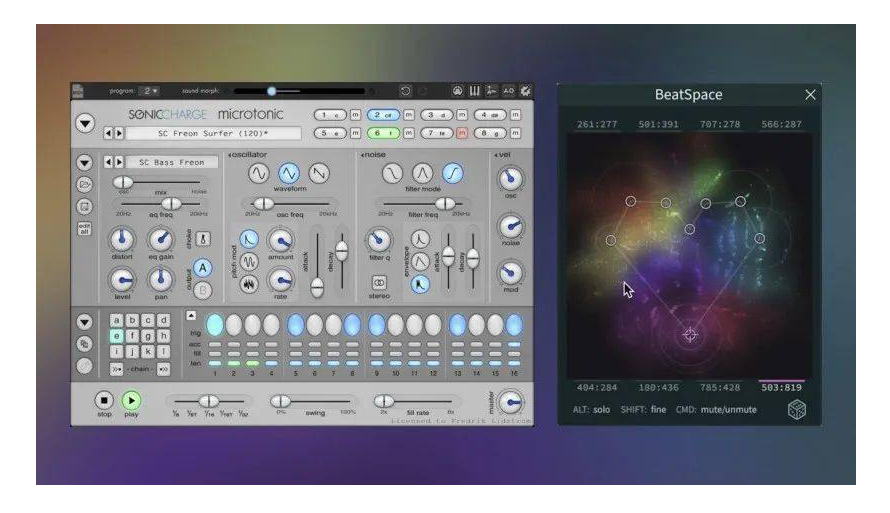890x513 pixels.
Task: Open the drum patch menu arrow
Action: pyautogui.click(x=85, y=163)
